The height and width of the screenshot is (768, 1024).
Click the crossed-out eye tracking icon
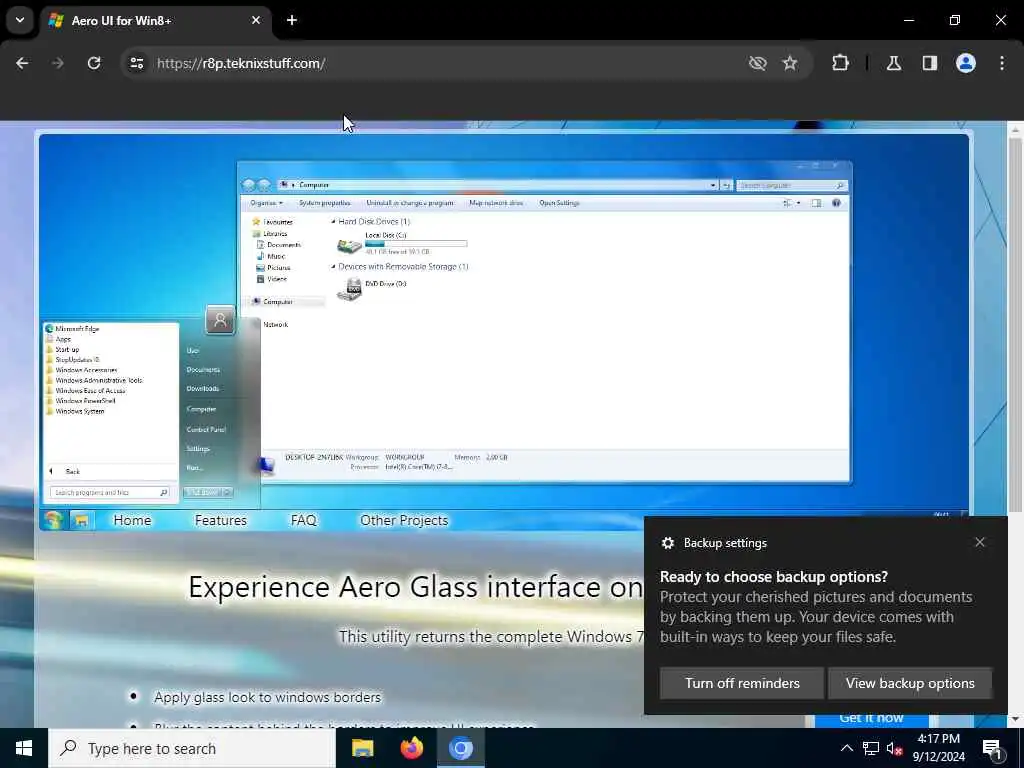coord(758,63)
